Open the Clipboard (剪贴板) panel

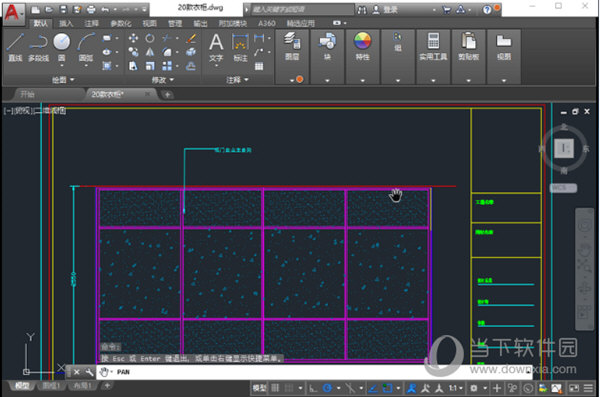pyautogui.click(x=468, y=46)
